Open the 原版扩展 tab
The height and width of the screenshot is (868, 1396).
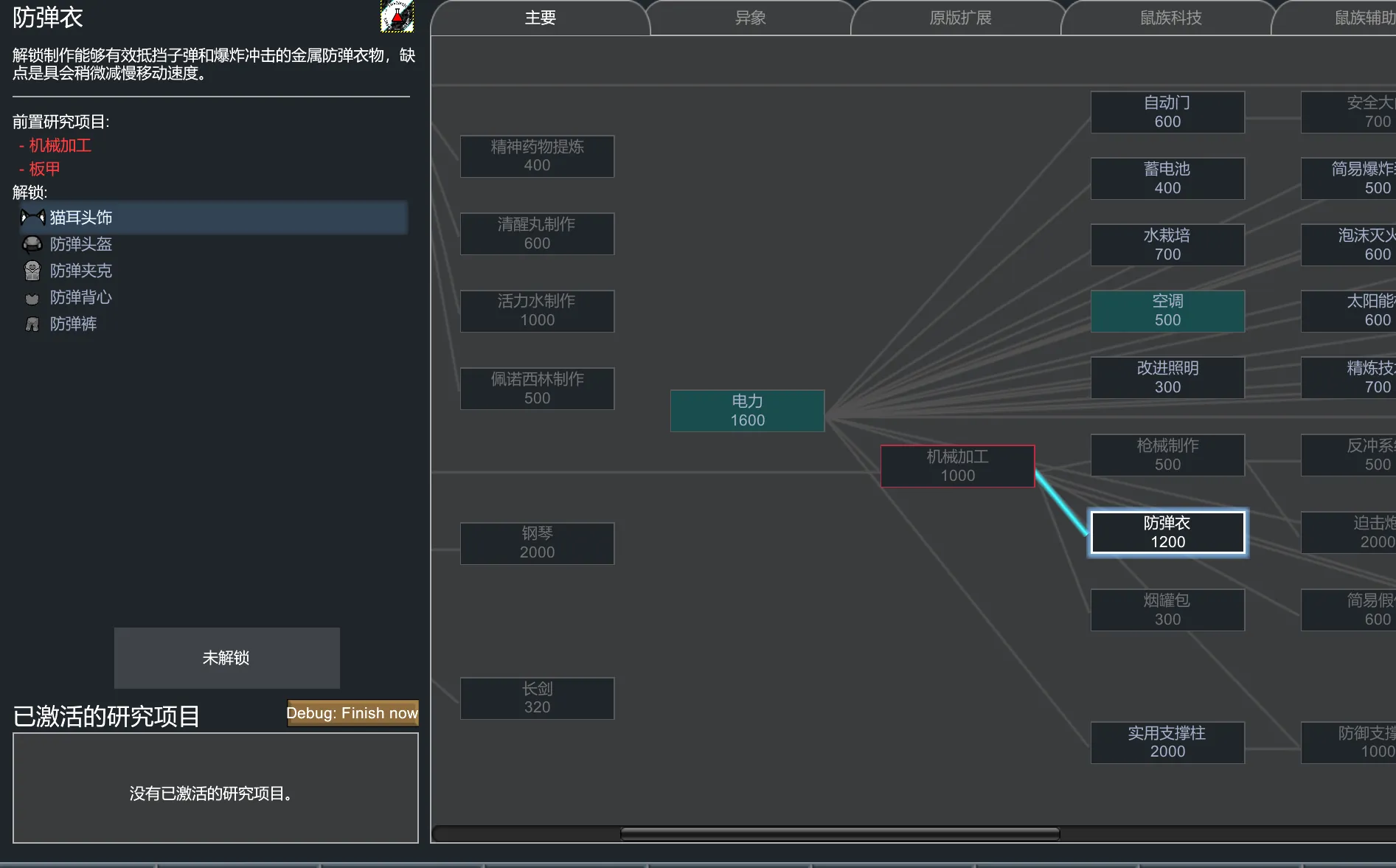tap(960, 18)
